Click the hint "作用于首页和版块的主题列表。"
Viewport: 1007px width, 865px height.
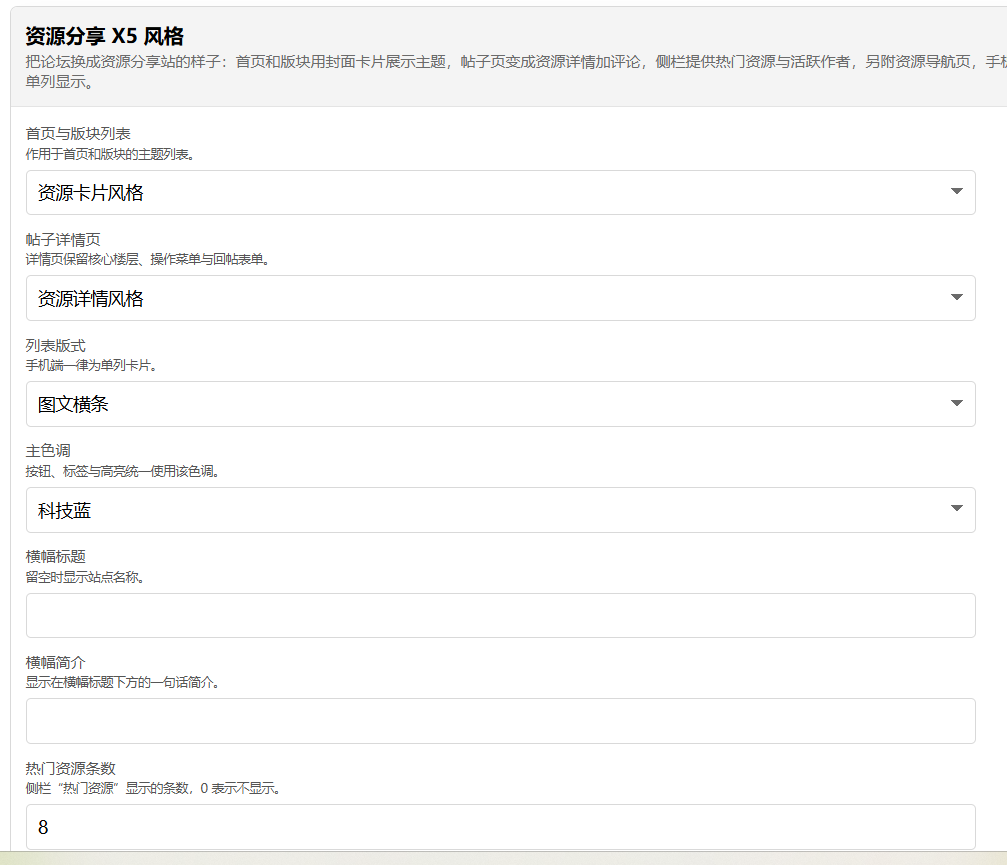110,154
